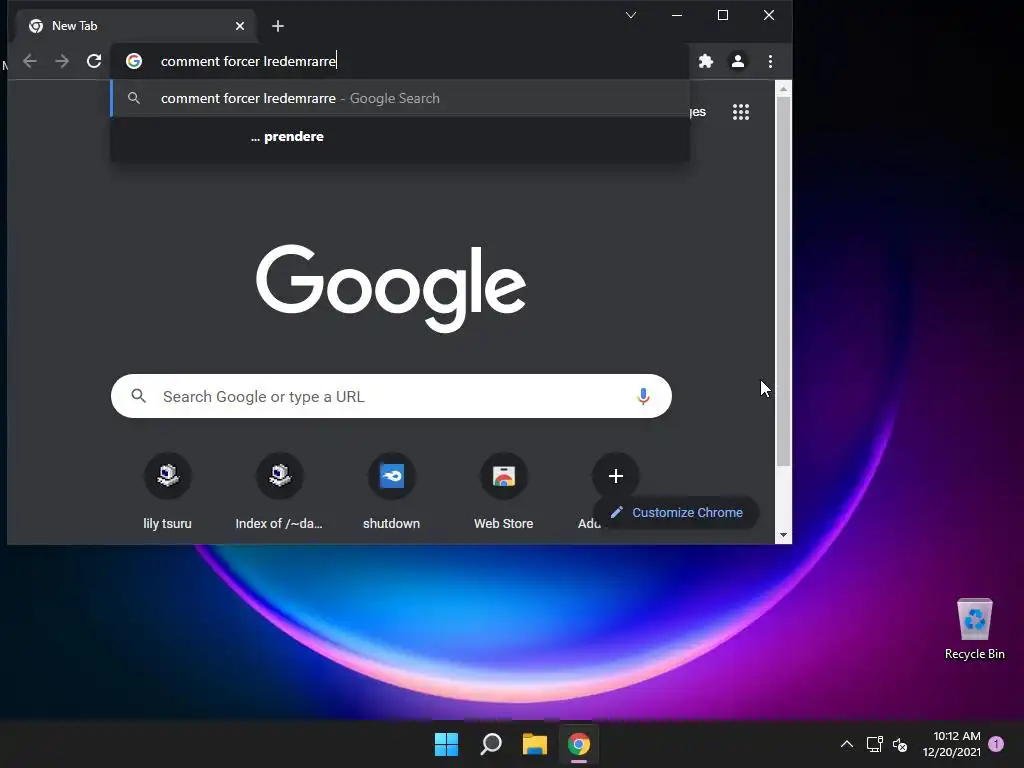Open a new tab with the plus button
Screen dimensions: 1024x768
(x=278, y=26)
